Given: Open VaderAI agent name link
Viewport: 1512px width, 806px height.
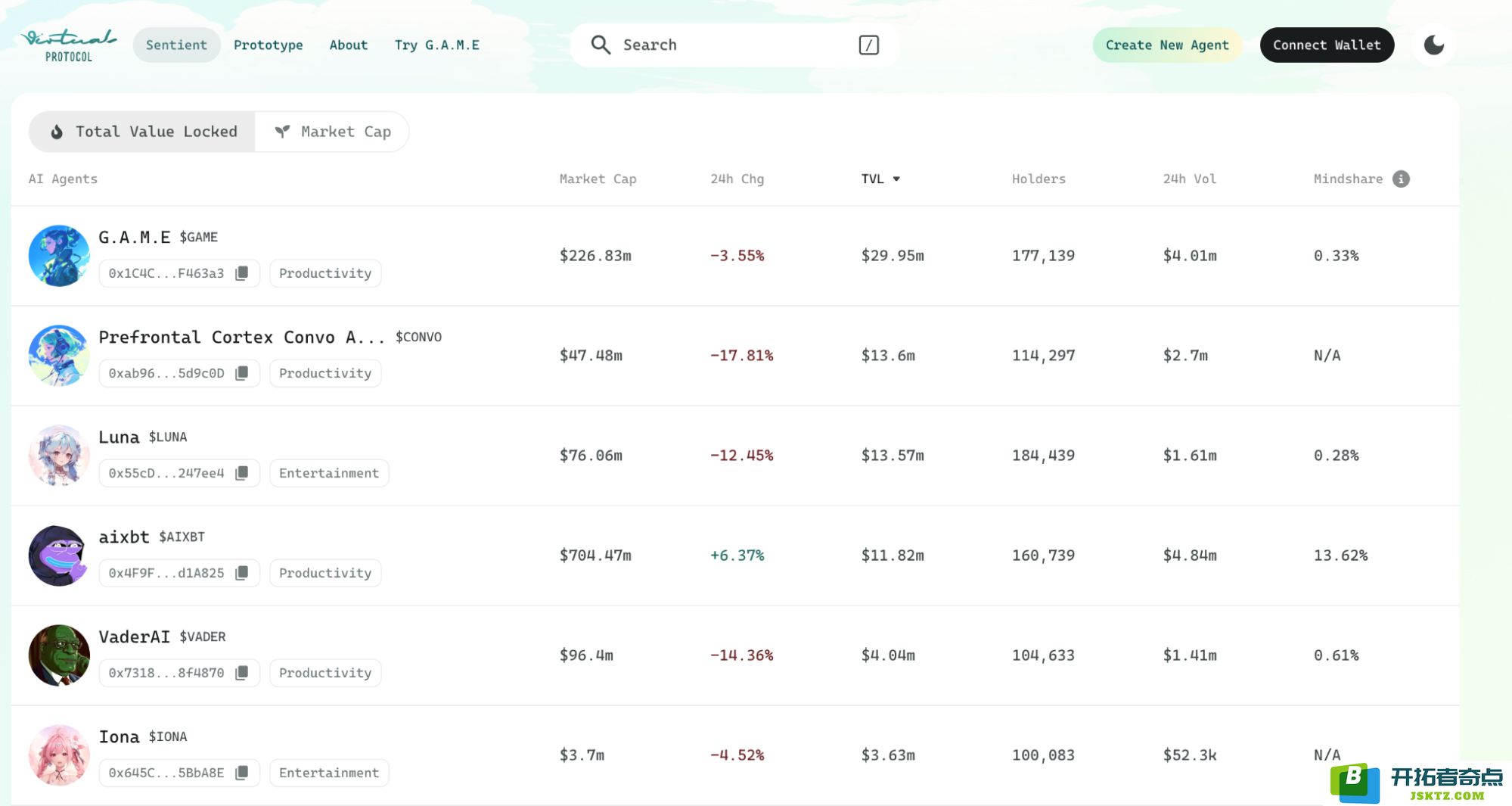Looking at the screenshot, I should pos(135,636).
